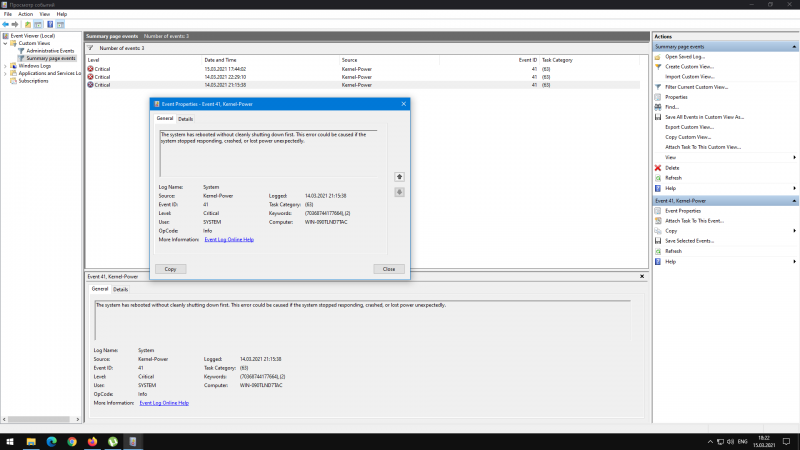
Task: Click the Copy button in the dialog
Action: point(170,269)
